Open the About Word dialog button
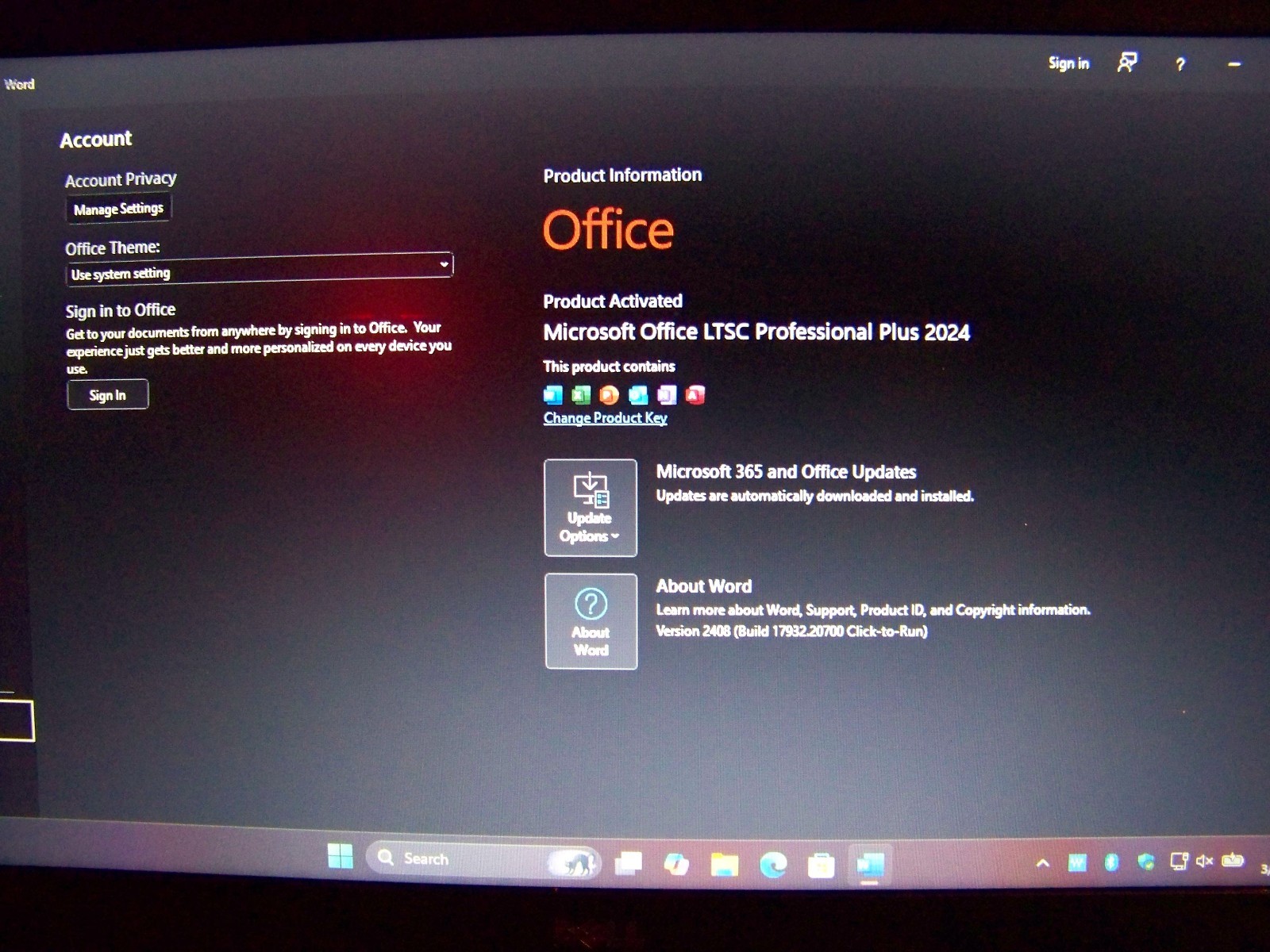 (x=591, y=621)
